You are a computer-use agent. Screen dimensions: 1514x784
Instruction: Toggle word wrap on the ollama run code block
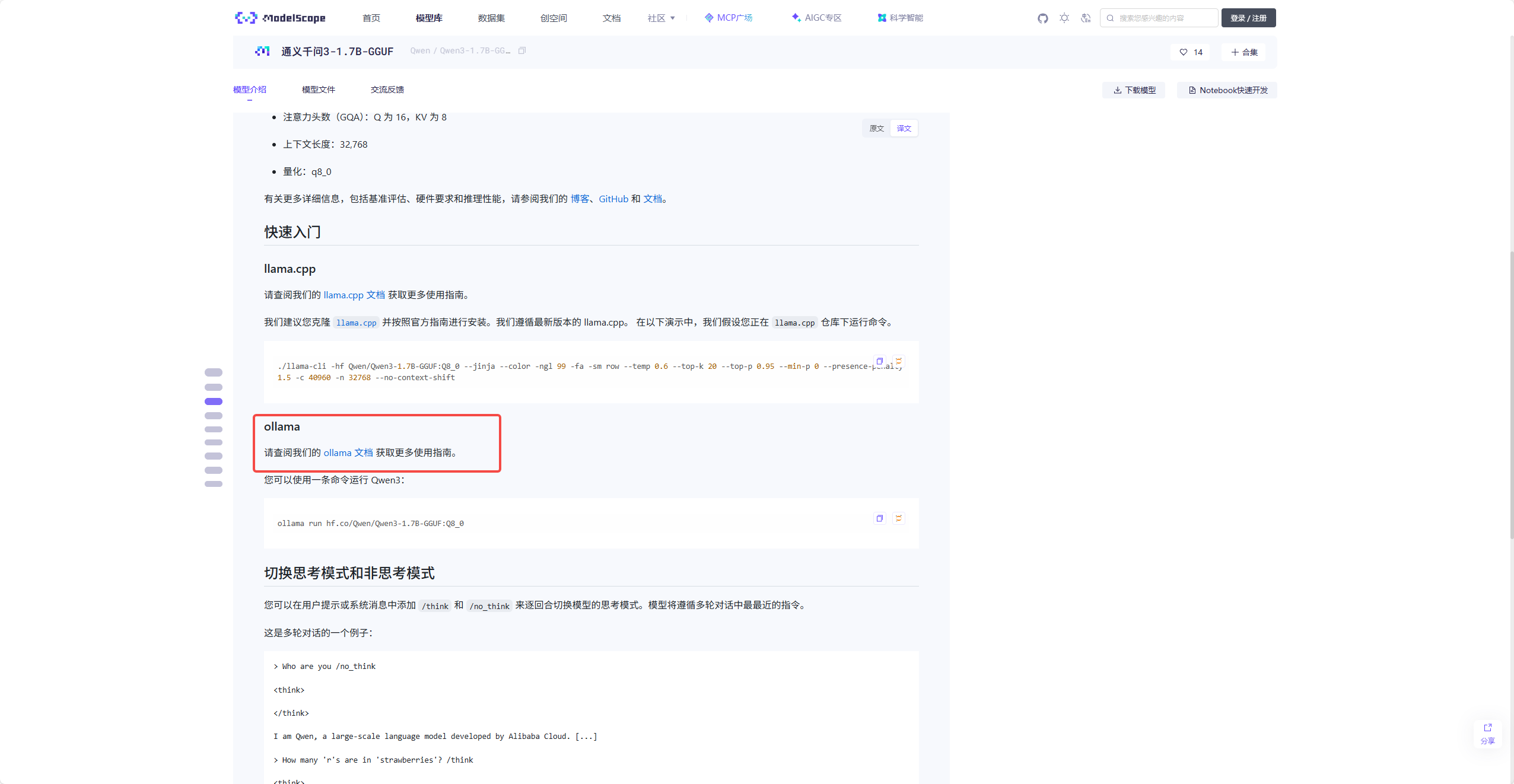(x=899, y=518)
